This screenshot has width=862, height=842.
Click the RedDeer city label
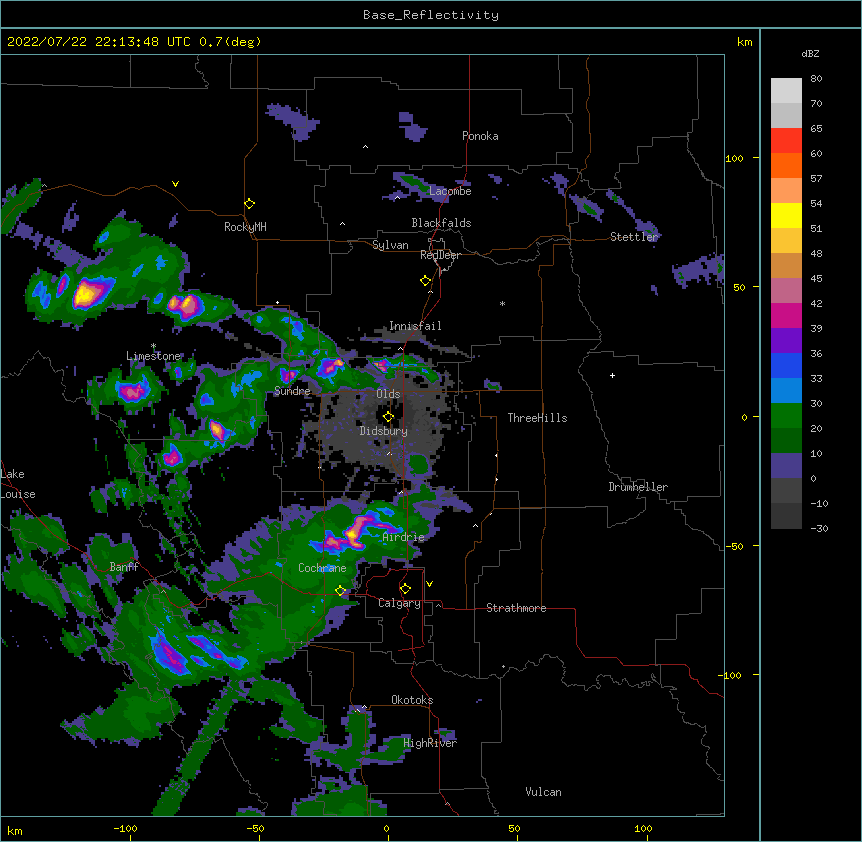point(440,255)
